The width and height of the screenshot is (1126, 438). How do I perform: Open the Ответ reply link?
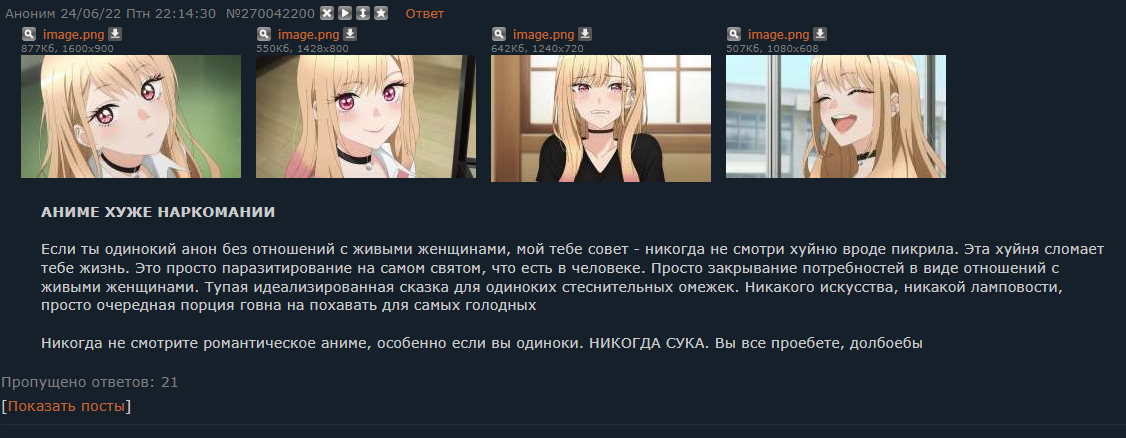tap(424, 14)
